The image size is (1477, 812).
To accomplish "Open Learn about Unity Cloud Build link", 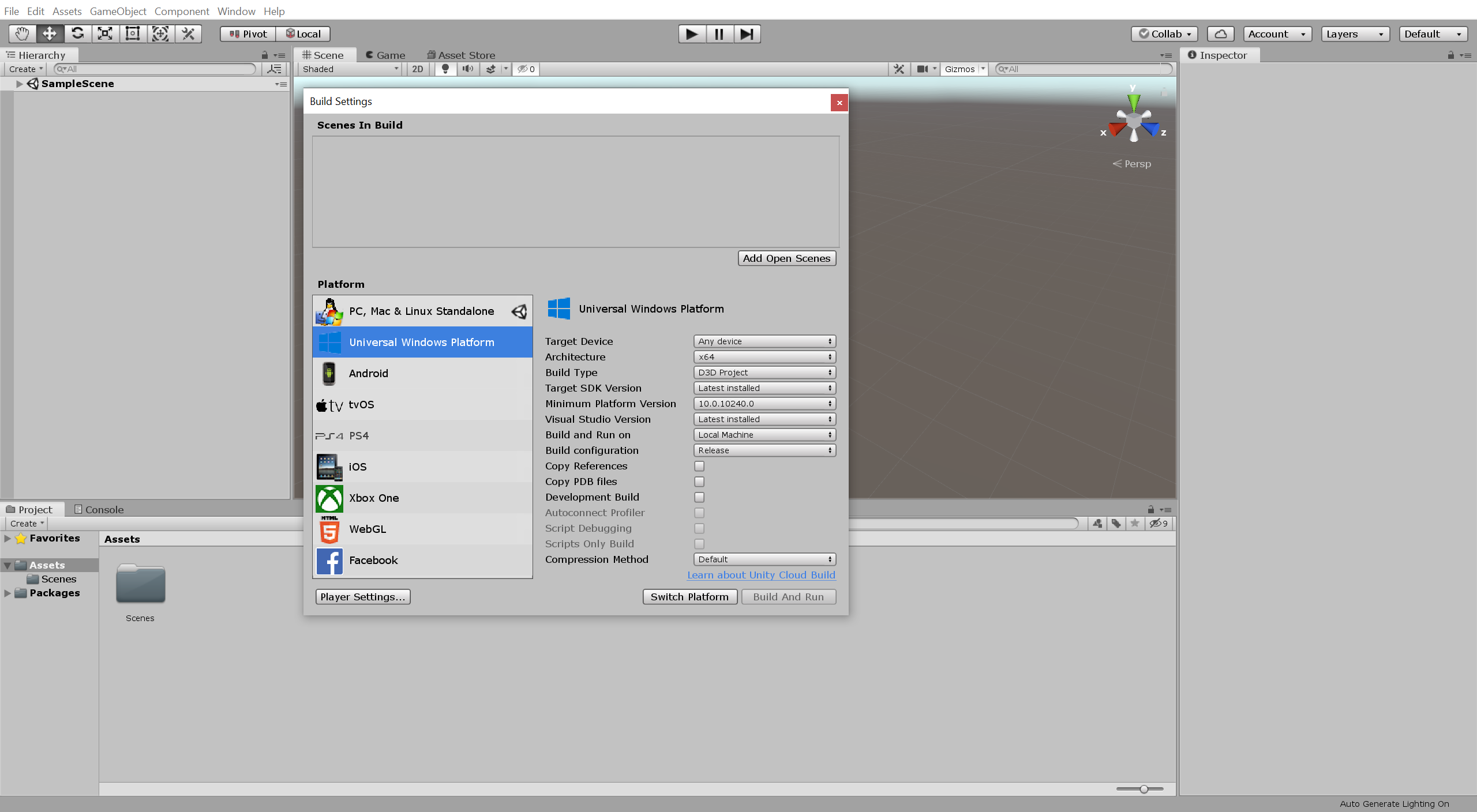I will 761,575.
